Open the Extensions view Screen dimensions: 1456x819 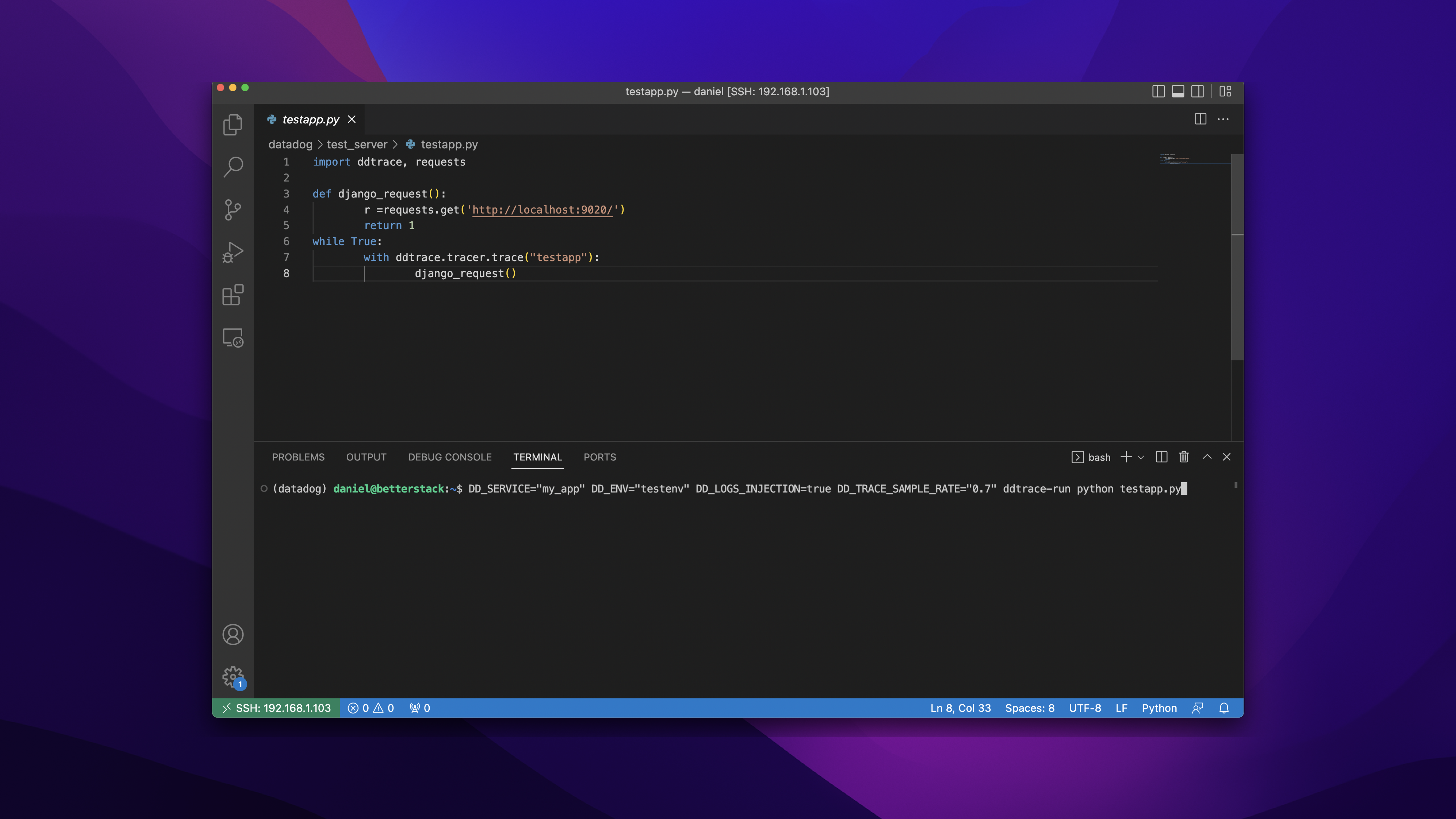click(233, 295)
